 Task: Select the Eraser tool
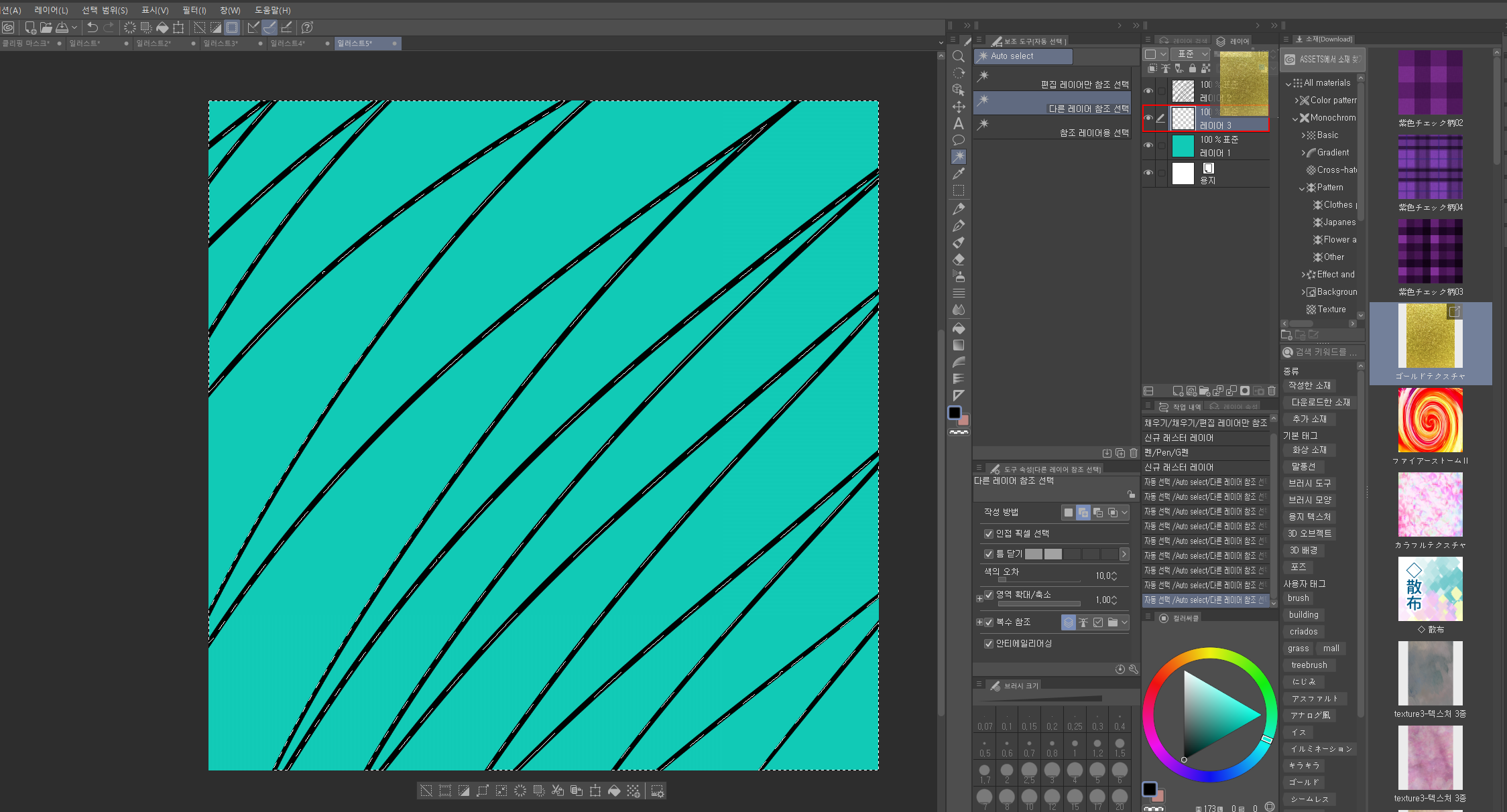[959, 259]
